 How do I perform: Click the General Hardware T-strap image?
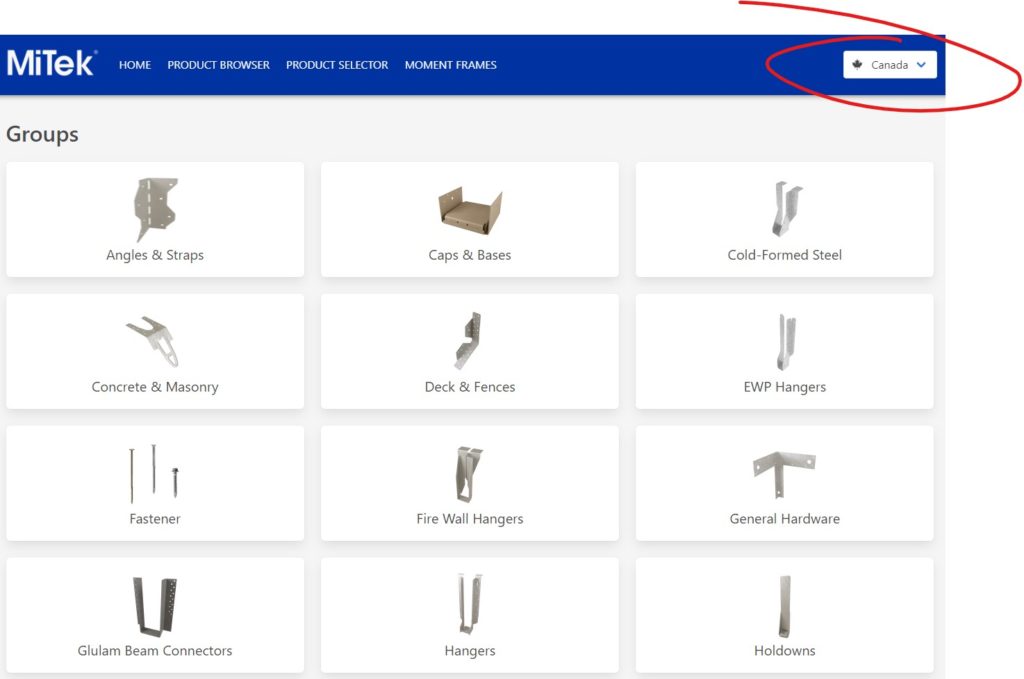coord(784,475)
